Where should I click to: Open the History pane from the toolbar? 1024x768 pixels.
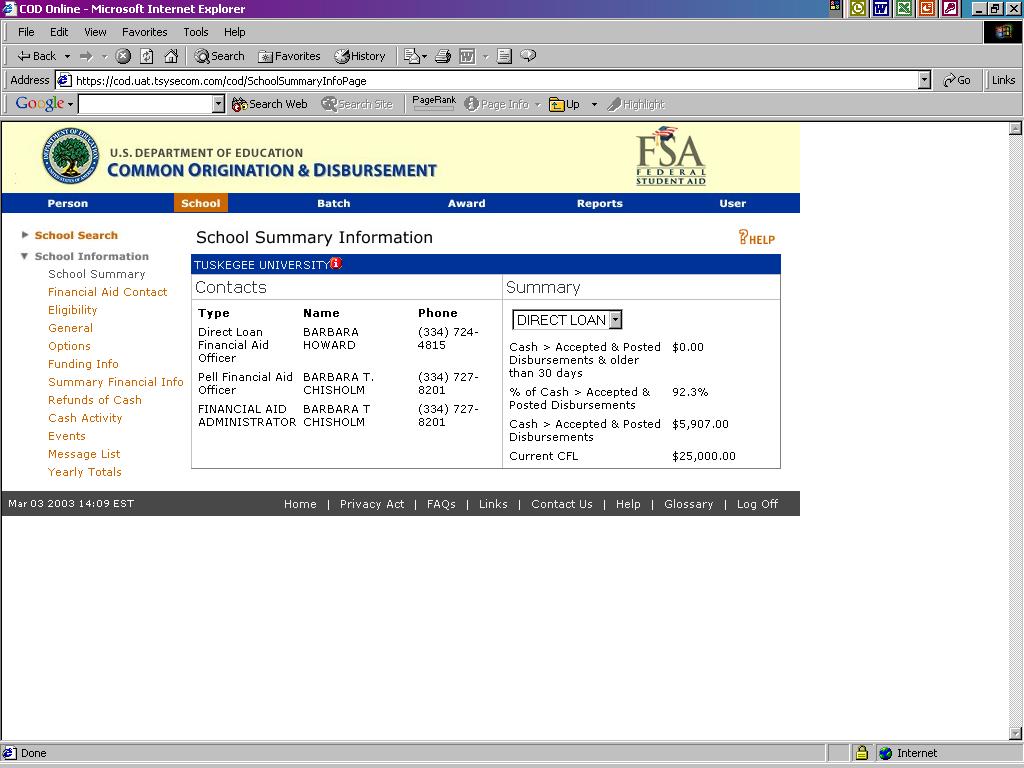pos(360,56)
